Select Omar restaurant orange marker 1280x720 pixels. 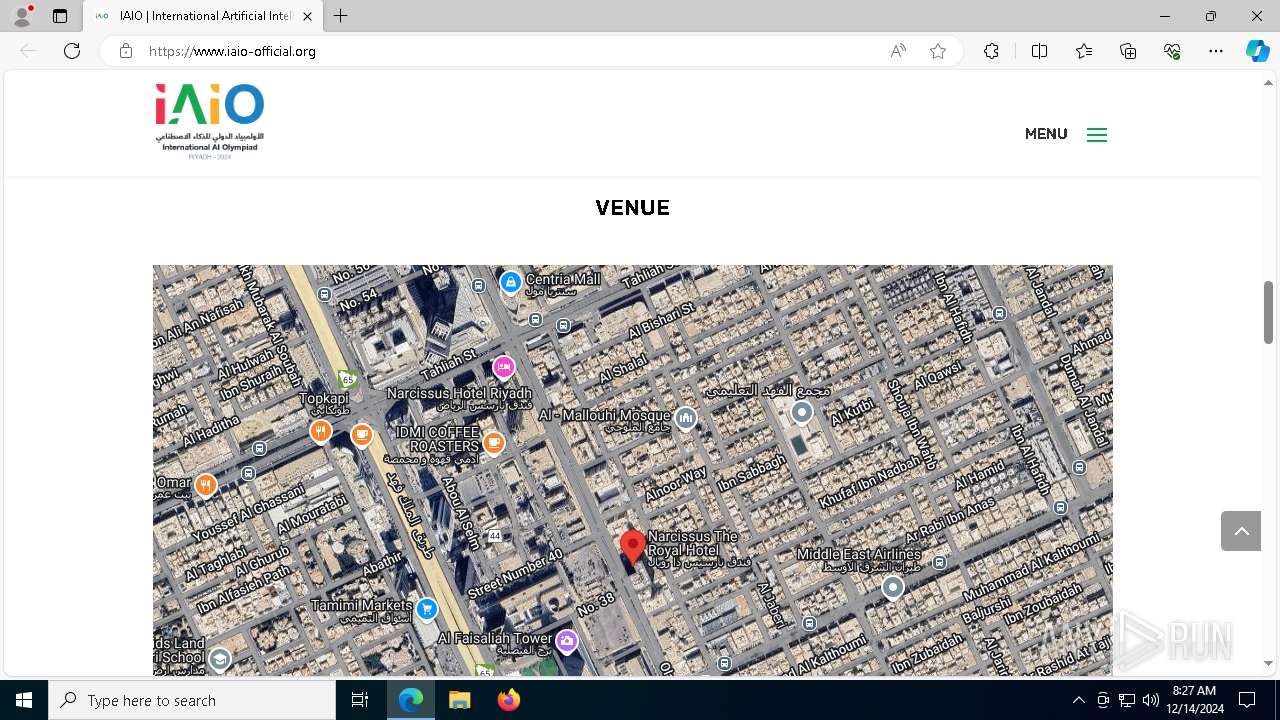(x=205, y=485)
